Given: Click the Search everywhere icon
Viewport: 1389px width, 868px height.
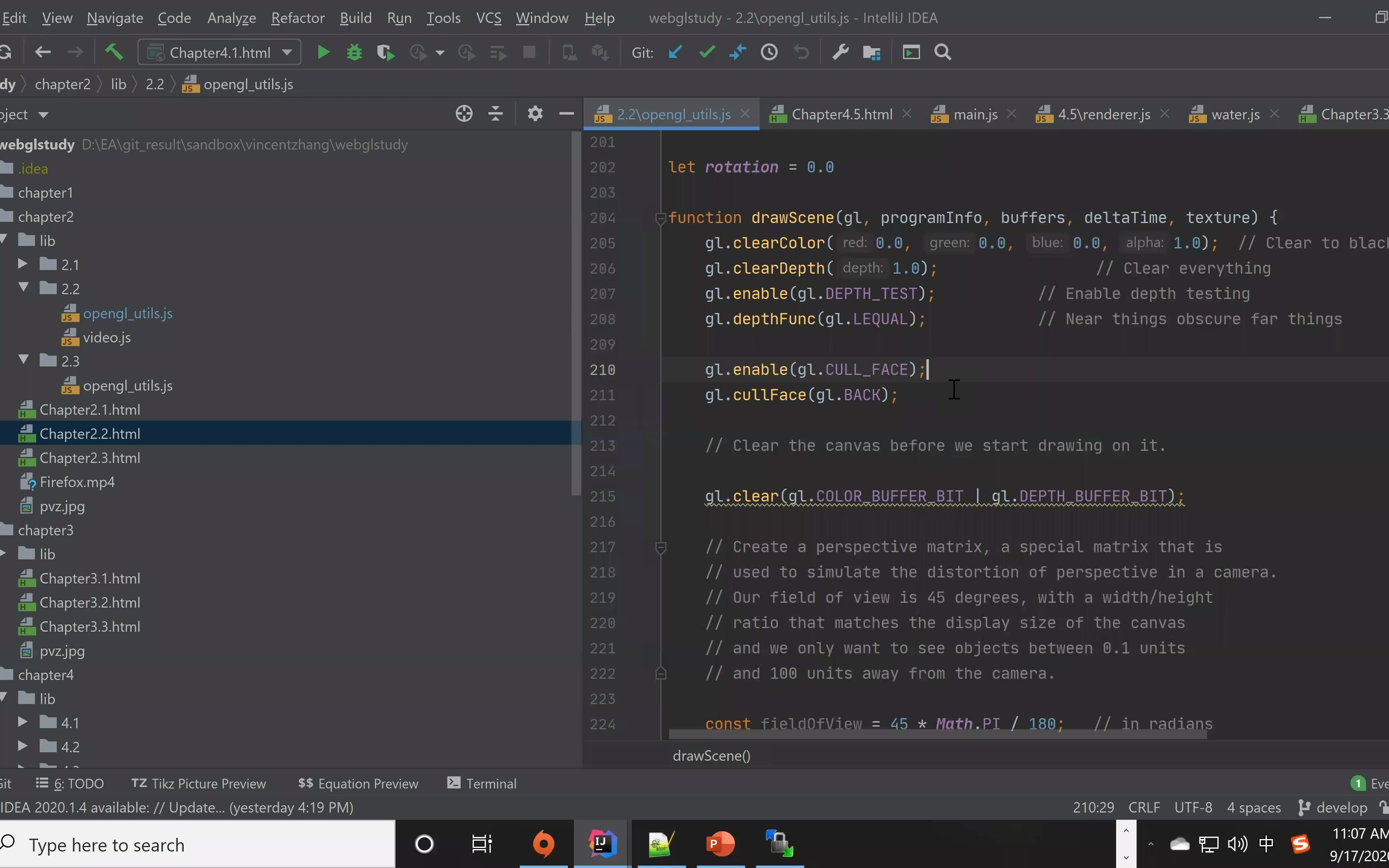Looking at the screenshot, I should coord(942,51).
